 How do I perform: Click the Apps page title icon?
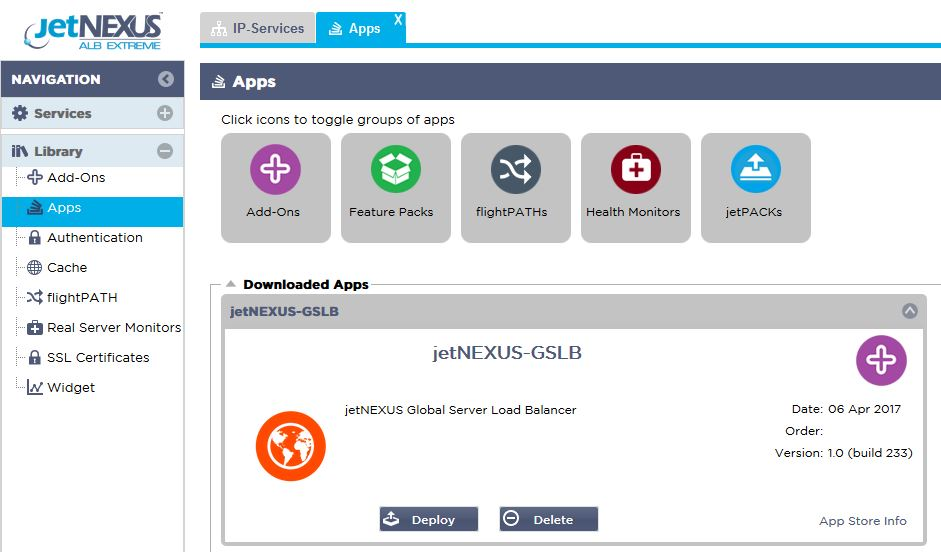(x=218, y=81)
